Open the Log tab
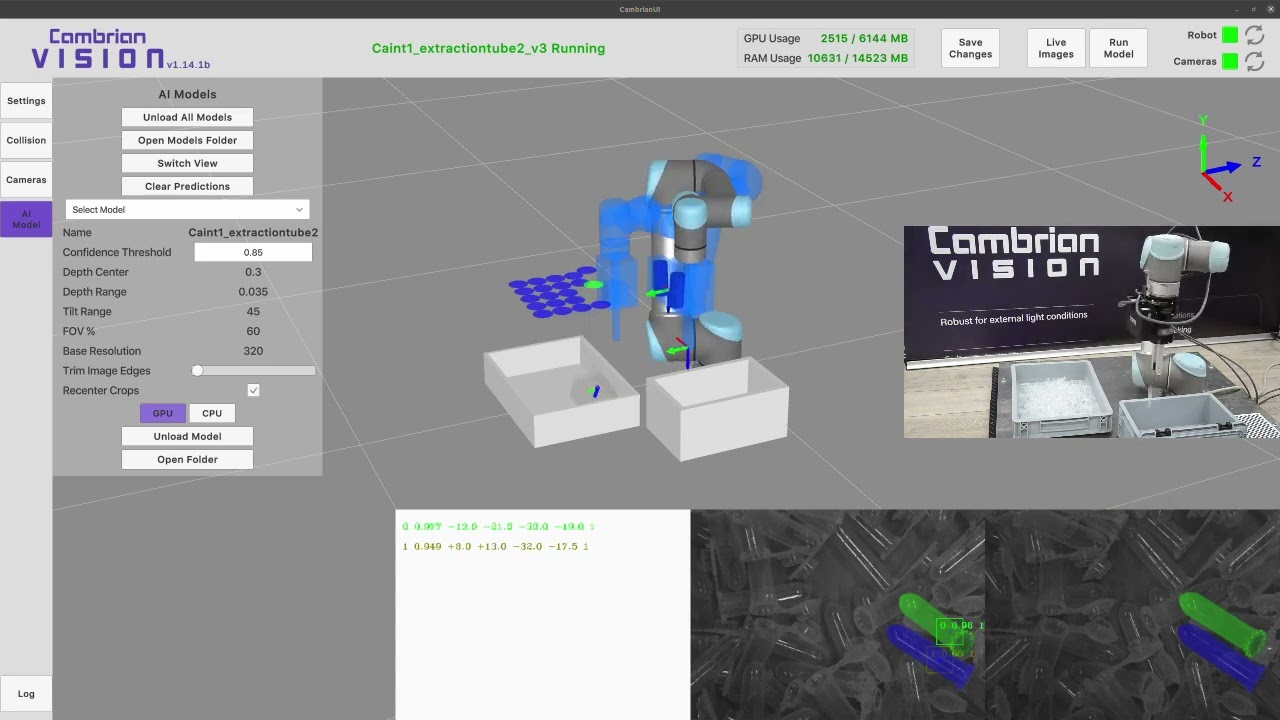1280x720 pixels. pyautogui.click(x=26, y=693)
